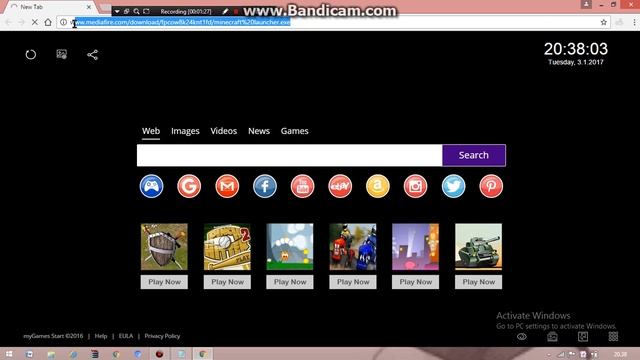Open the orange creature platformer thumbnail
Image resolution: width=640 pixels, height=360 pixels.
click(290, 247)
